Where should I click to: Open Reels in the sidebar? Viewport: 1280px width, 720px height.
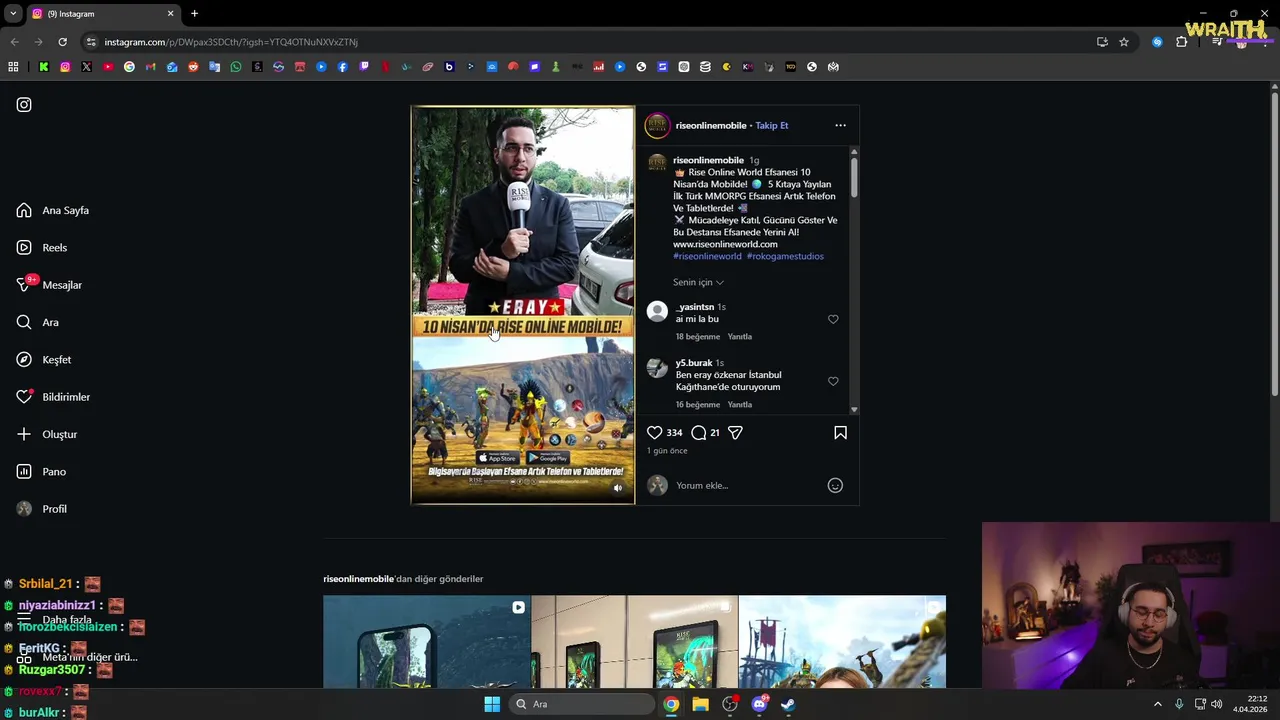coord(42,247)
